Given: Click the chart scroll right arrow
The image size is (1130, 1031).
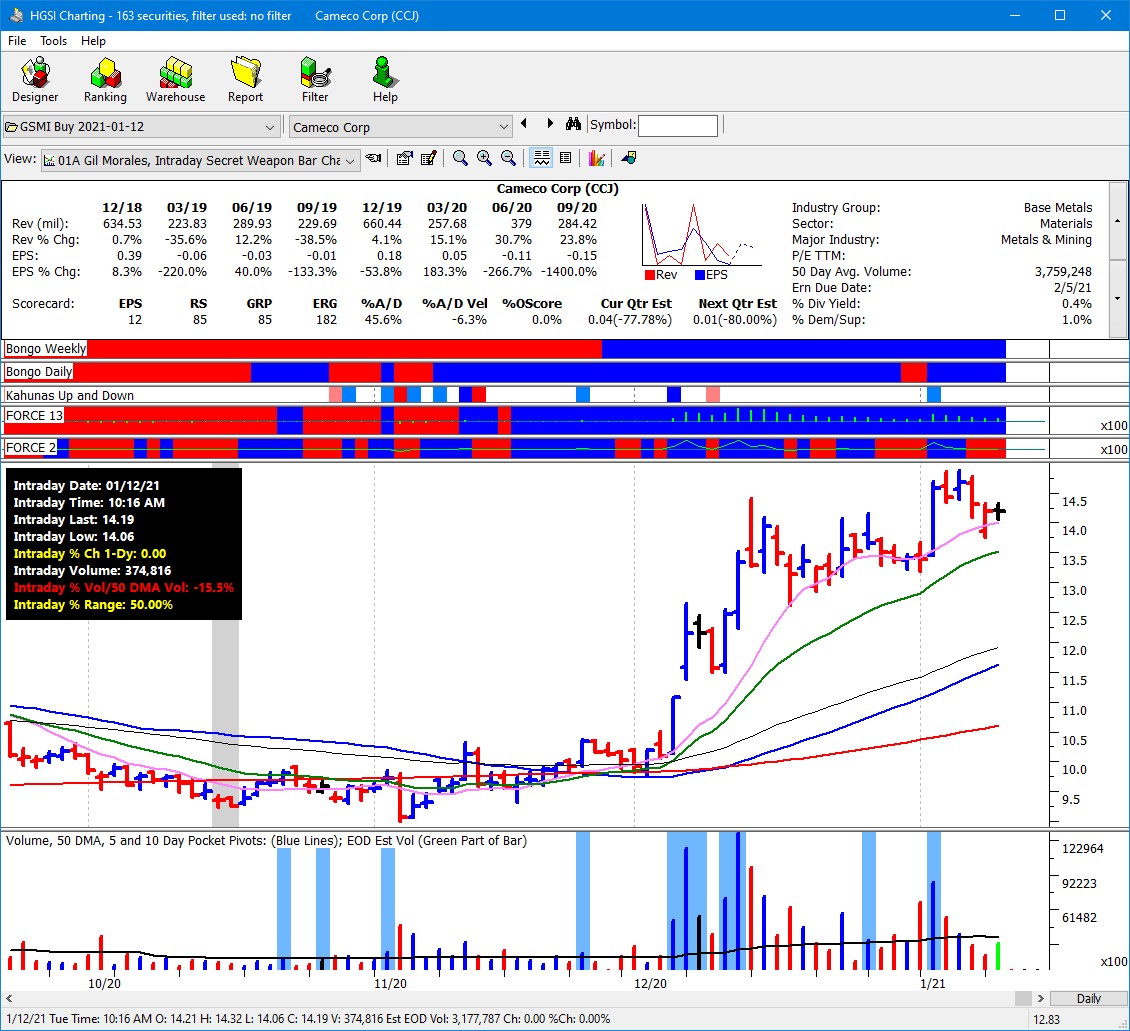Looking at the screenshot, I should [1041, 999].
